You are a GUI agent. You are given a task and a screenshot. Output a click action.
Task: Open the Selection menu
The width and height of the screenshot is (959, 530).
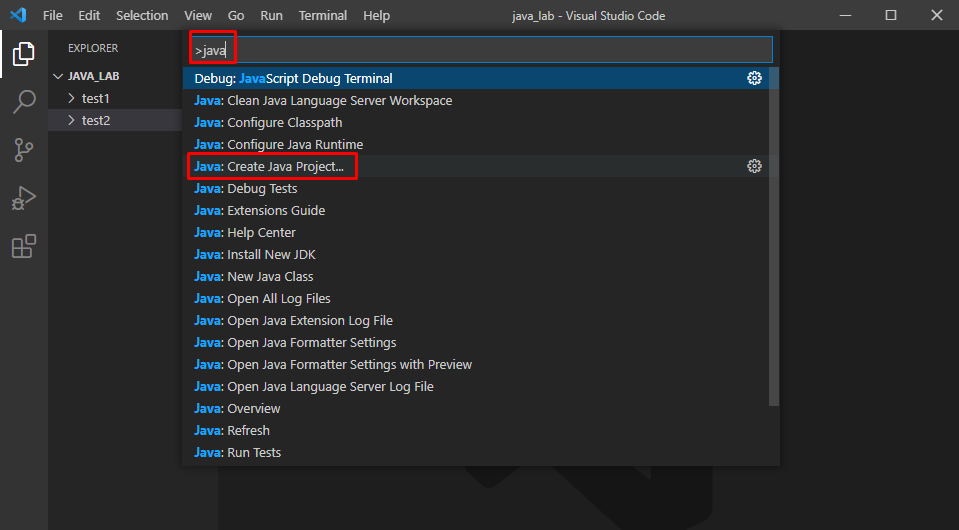coord(142,15)
